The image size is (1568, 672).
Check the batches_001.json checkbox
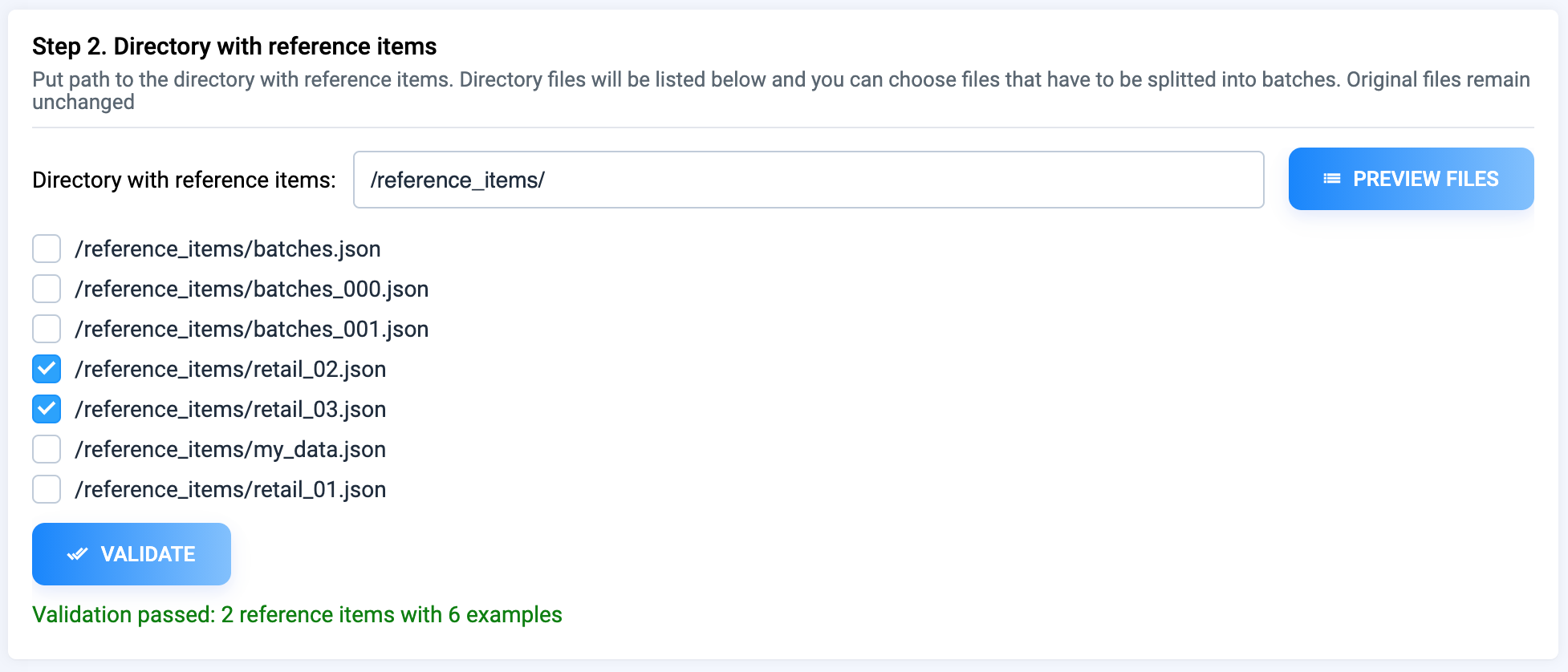click(x=47, y=329)
